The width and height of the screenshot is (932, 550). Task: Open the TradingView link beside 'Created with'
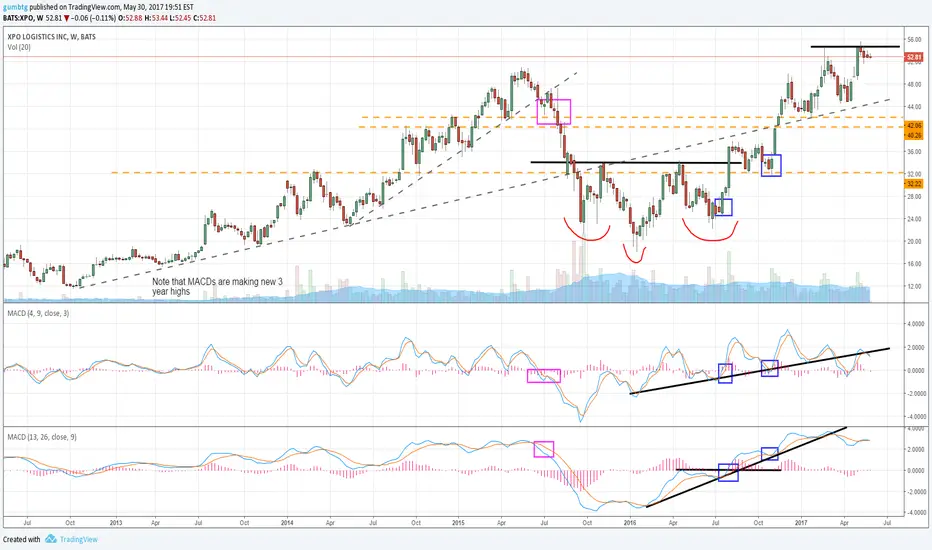click(78, 539)
